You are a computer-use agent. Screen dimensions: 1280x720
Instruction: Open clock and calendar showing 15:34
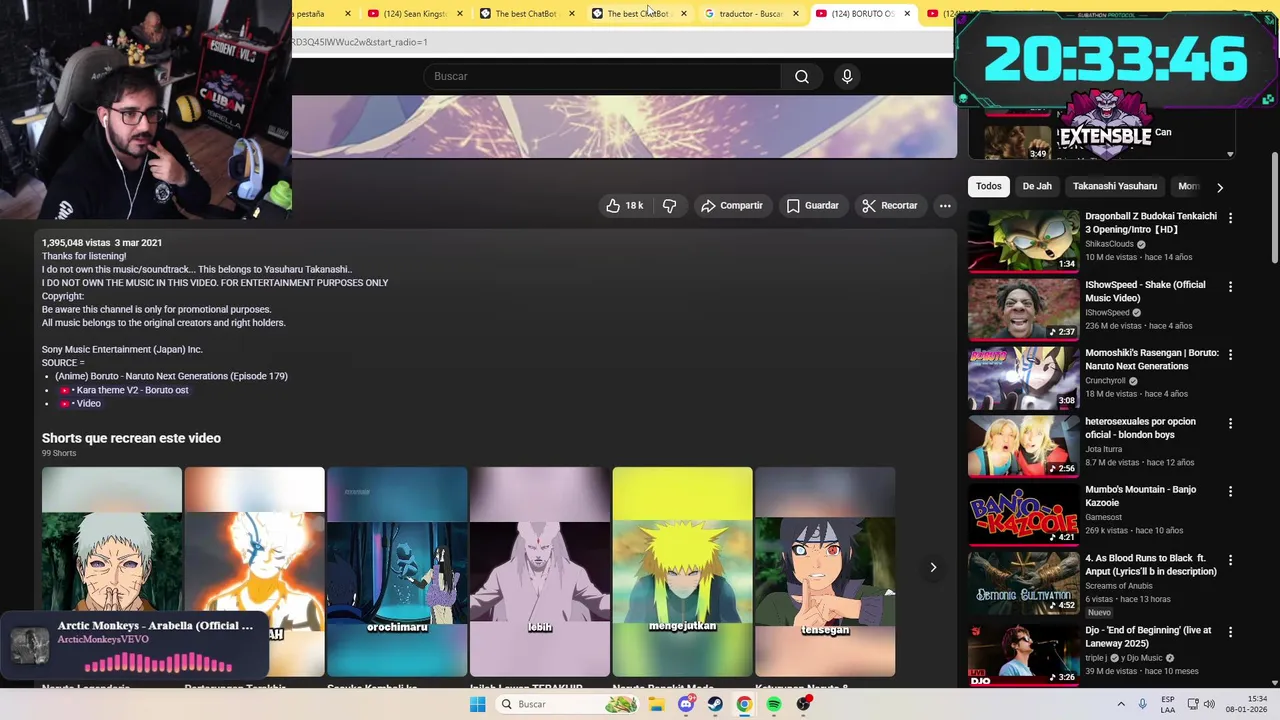coord(1249,704)
